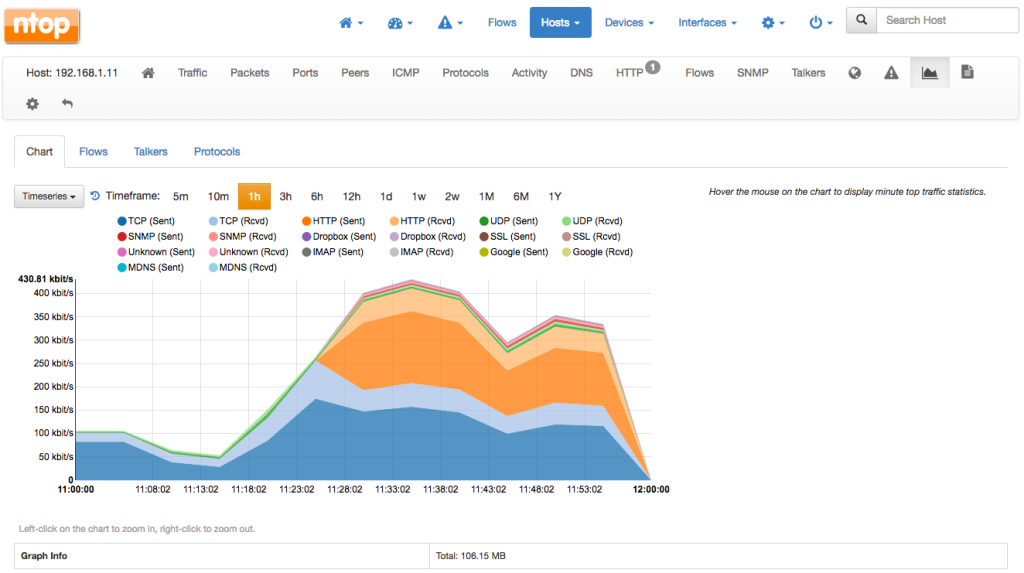The width and height of the screenshot is (1024, 573).
Task: Open the Protocols host menu item
Action: coord(465,73)
